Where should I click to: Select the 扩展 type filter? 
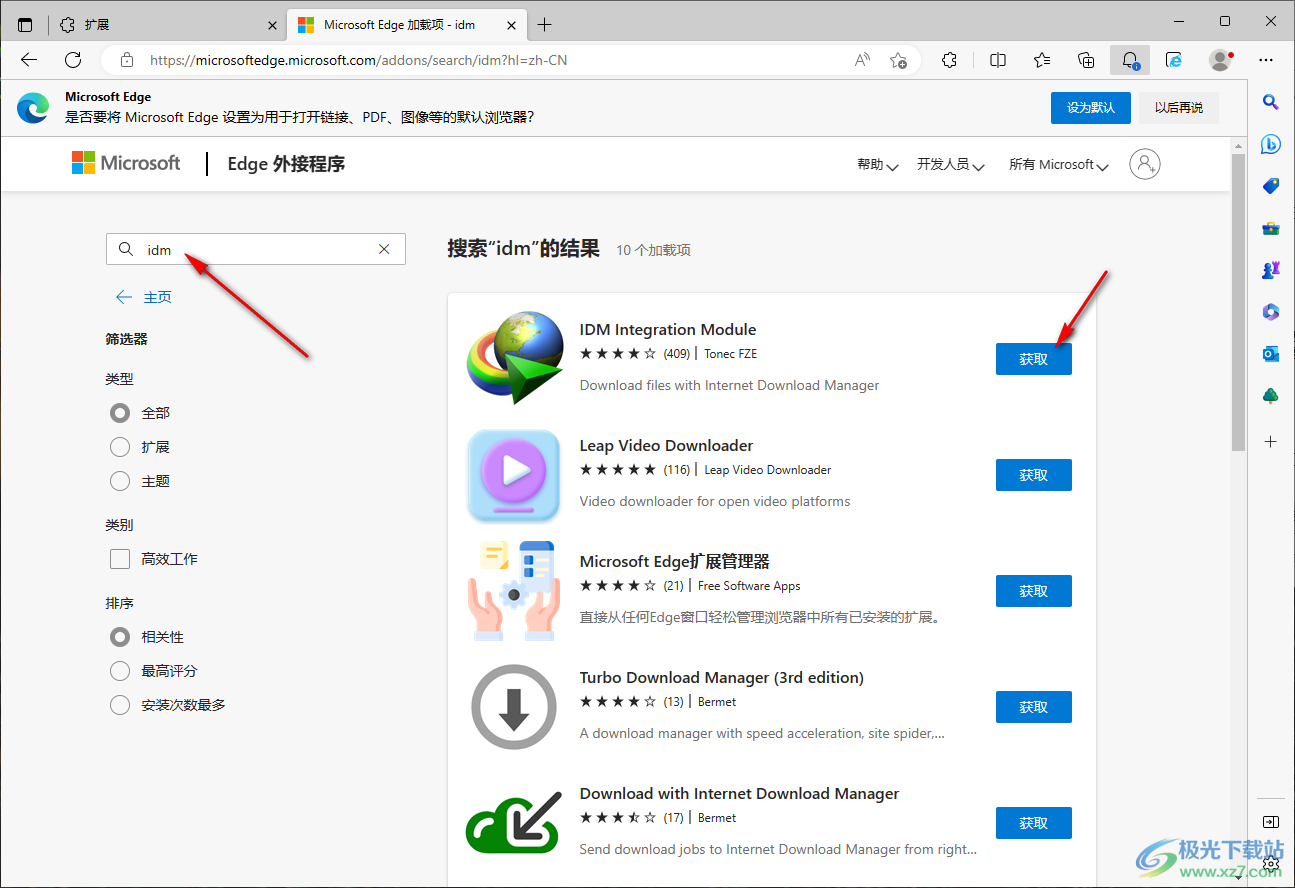(120, 447)
